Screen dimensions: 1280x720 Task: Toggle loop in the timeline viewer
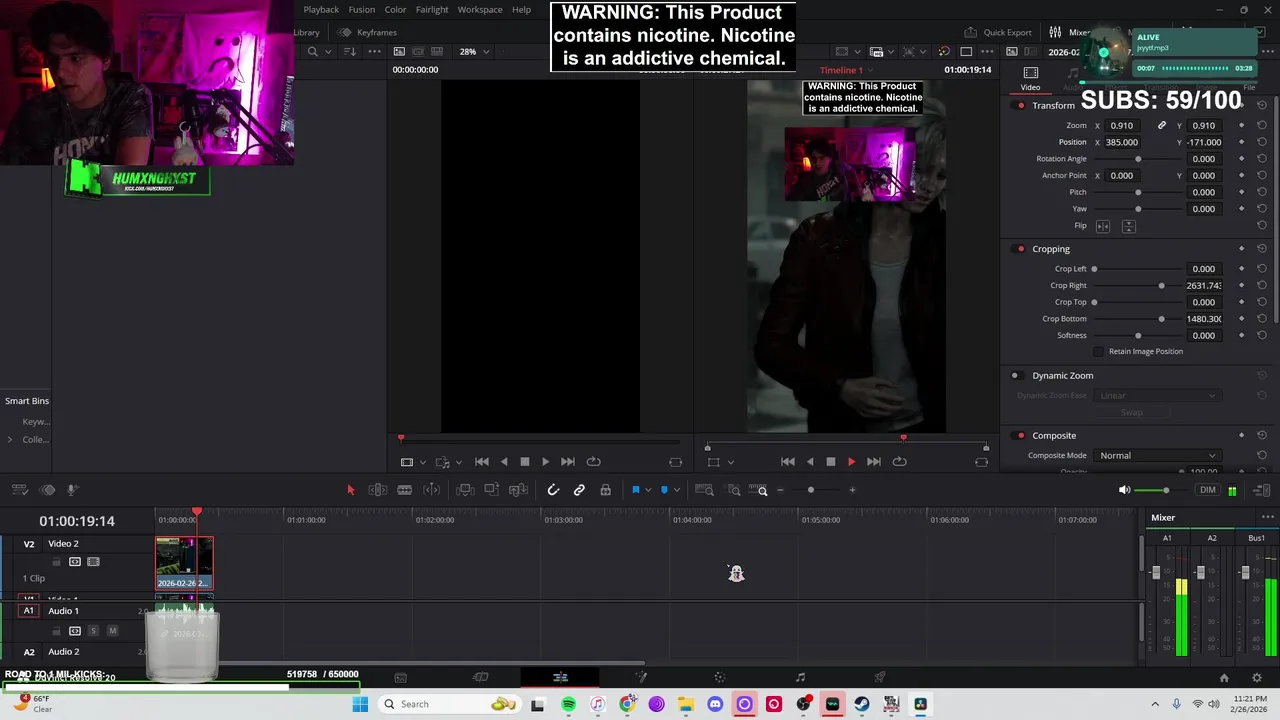pyautogui.click(x=899, y=462)
